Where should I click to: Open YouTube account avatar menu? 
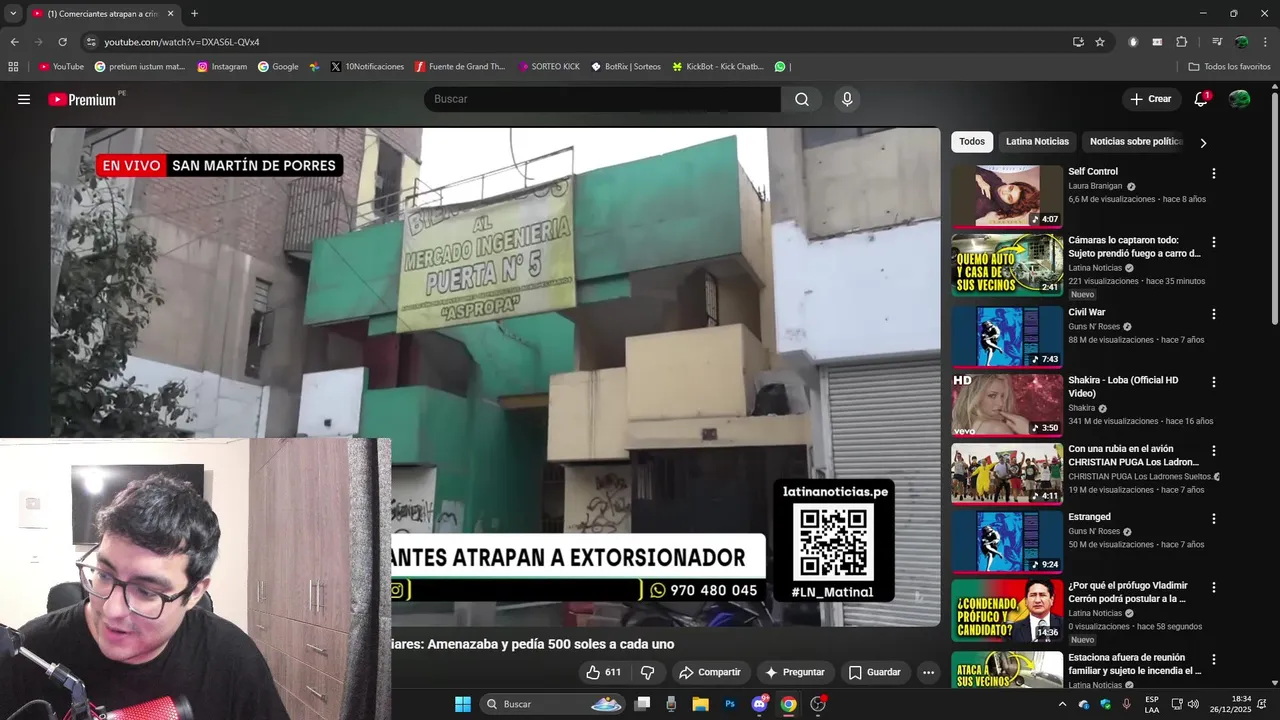(x=1239, y=99)
